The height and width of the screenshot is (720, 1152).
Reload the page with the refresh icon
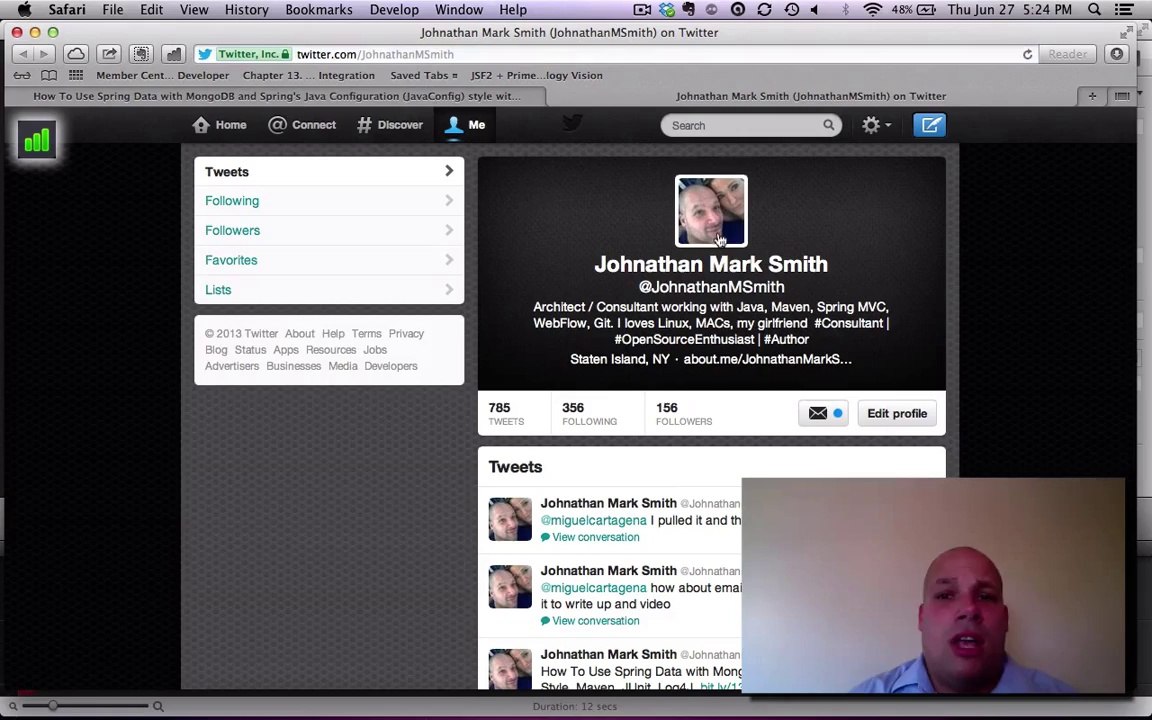(1027, 54)
